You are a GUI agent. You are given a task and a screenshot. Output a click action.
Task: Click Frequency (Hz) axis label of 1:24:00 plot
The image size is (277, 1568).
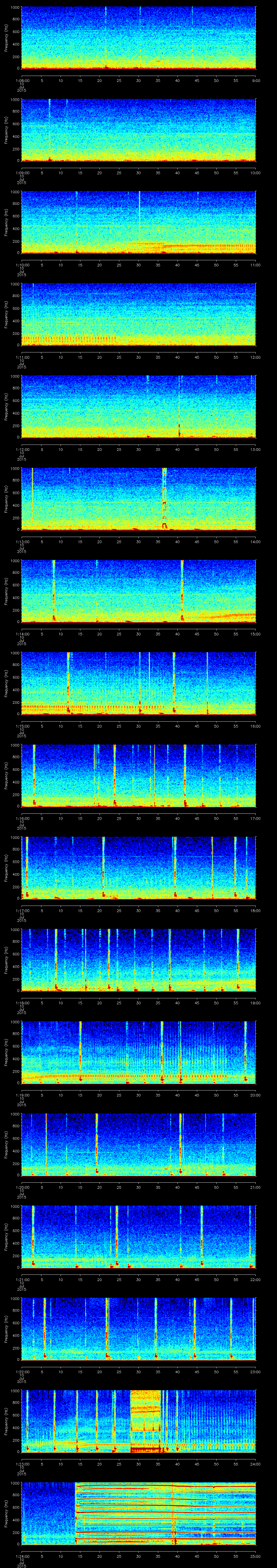[7, 1514]
